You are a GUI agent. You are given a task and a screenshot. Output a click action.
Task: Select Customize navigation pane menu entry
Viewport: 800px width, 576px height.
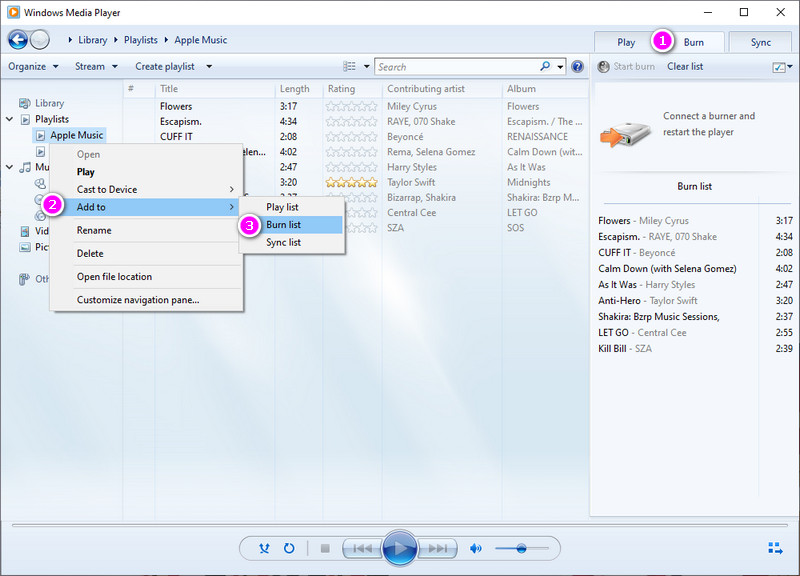click(146, 300)
